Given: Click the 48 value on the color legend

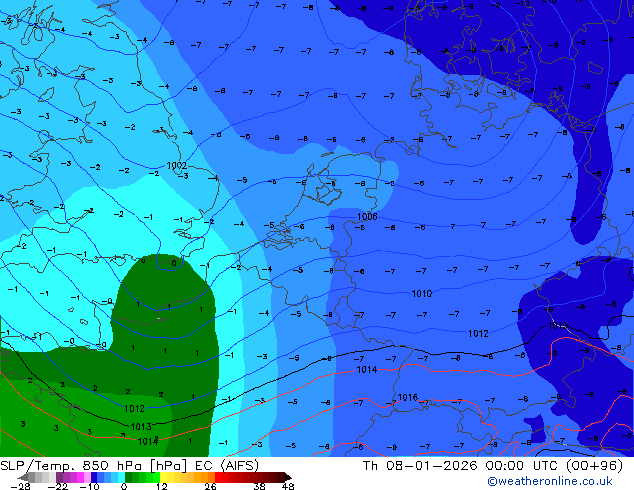Looking at the screenshot, I should [x=288, y=486].
